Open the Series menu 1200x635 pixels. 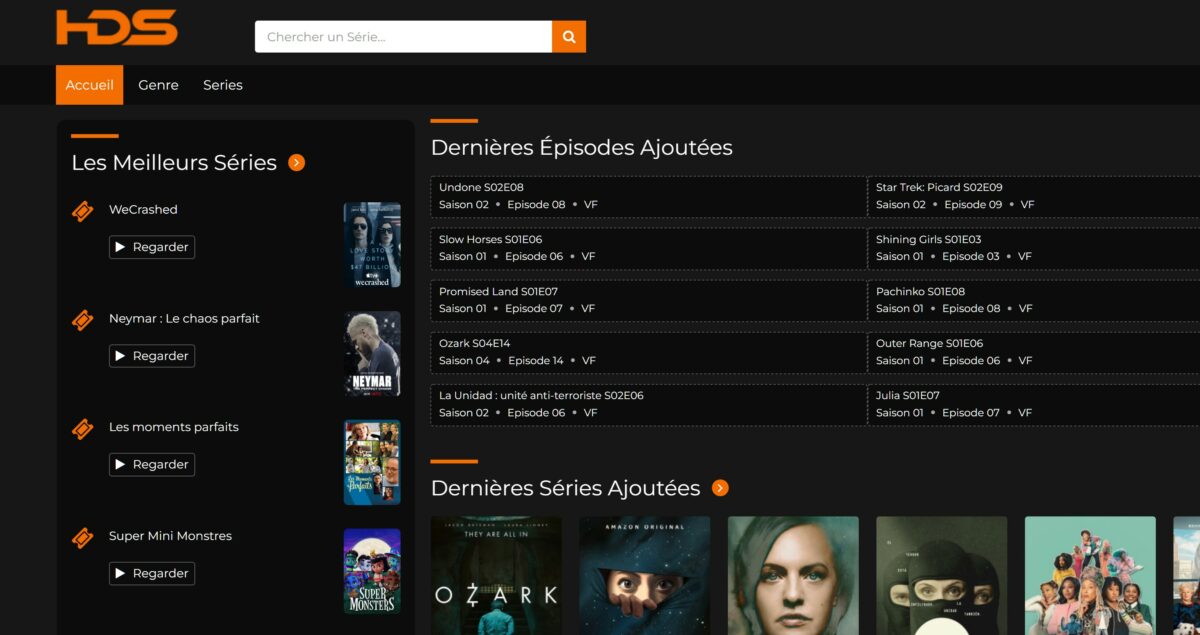point(223,85)
